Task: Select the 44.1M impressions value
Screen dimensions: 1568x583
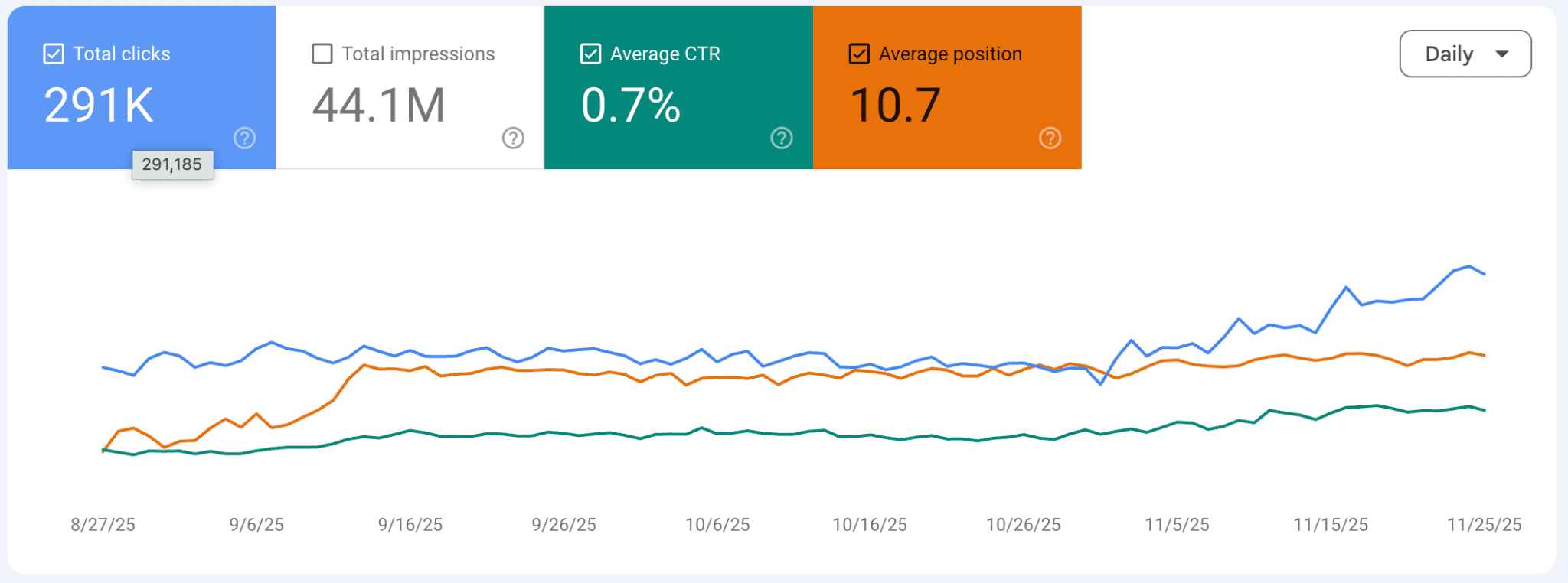Action: tap(378, 105)
